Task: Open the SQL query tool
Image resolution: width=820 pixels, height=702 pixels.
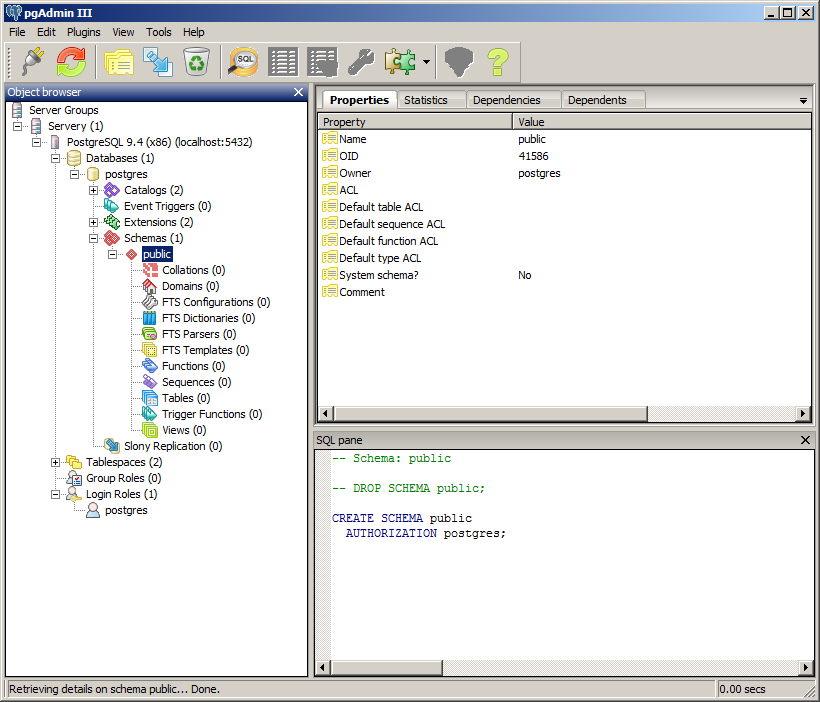Action: [x=244, y=62]
